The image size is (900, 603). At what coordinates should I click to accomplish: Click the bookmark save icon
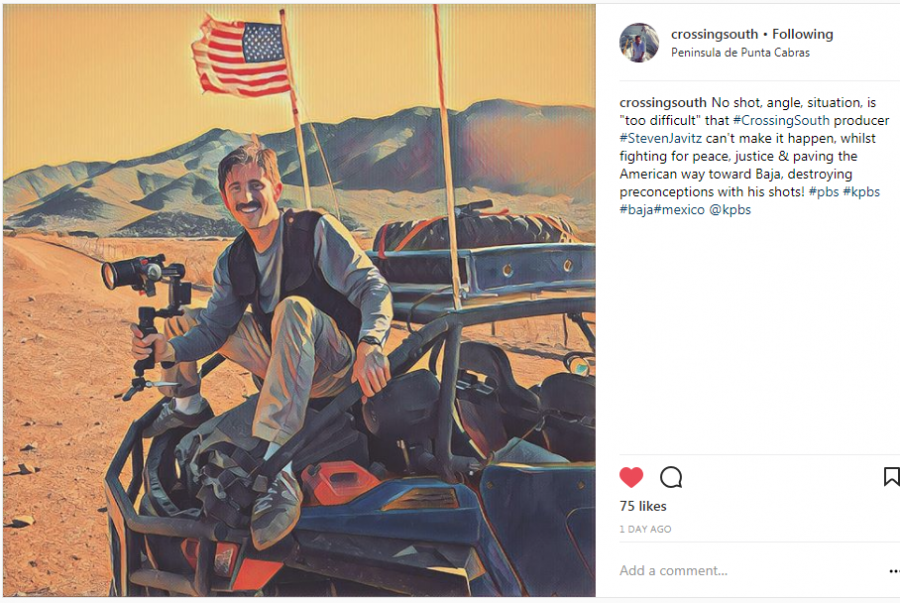click(891, 477)
